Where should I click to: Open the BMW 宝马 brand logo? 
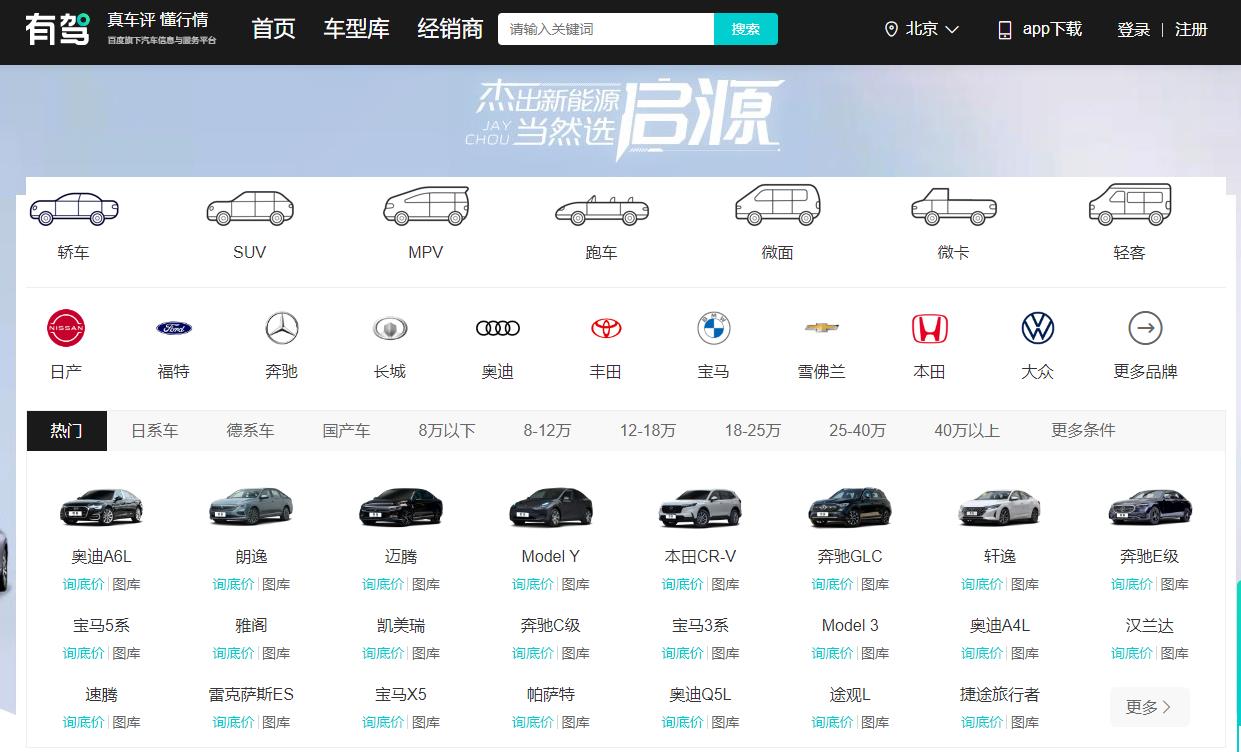(x=714, y=328)
